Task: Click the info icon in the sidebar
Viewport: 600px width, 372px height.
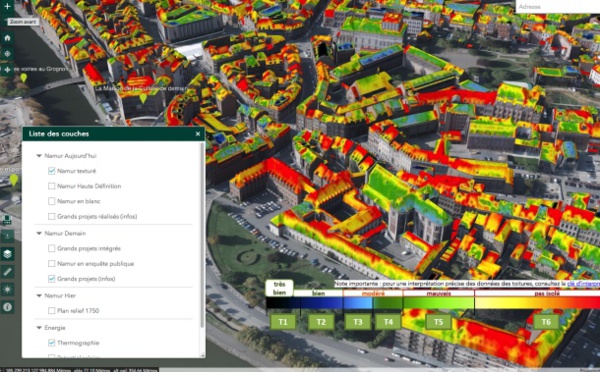Action: 7,307
